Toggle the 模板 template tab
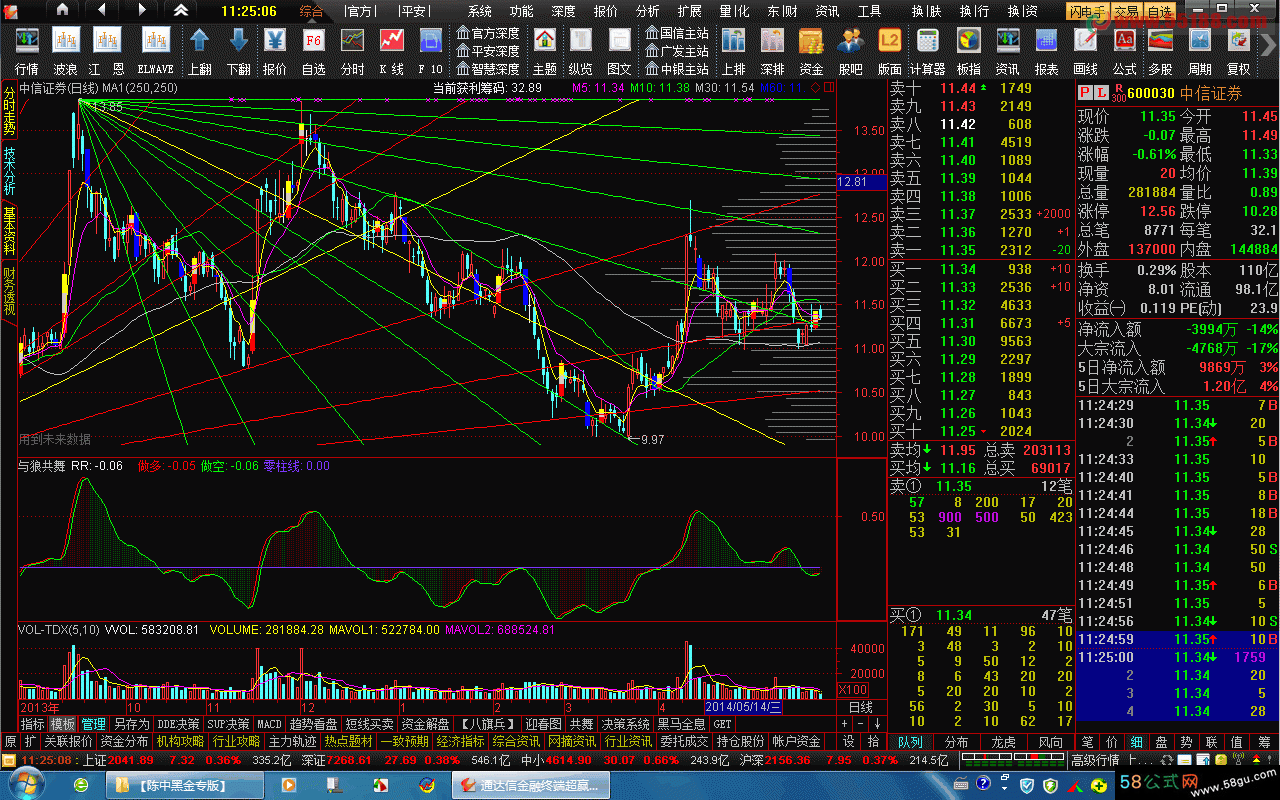This screenshot has height=800, width=1280. [63, 723]
